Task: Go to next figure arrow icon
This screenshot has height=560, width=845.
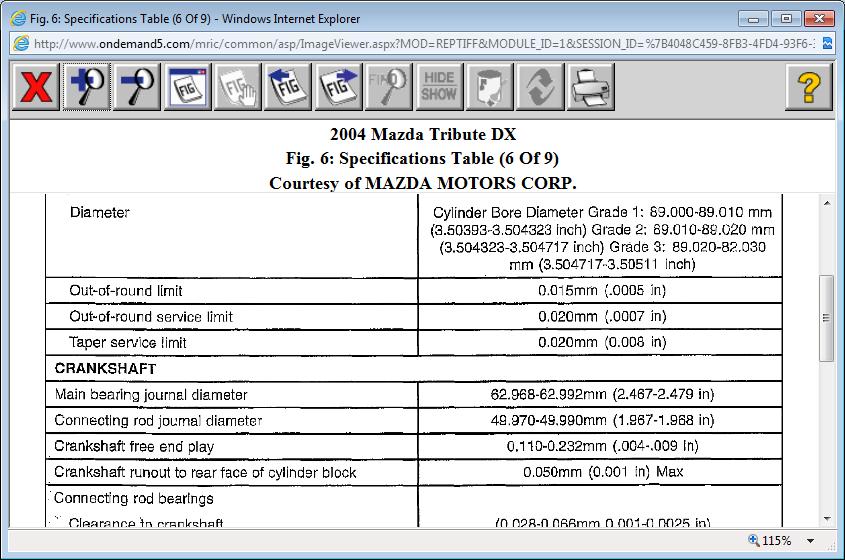Action: 338,87
